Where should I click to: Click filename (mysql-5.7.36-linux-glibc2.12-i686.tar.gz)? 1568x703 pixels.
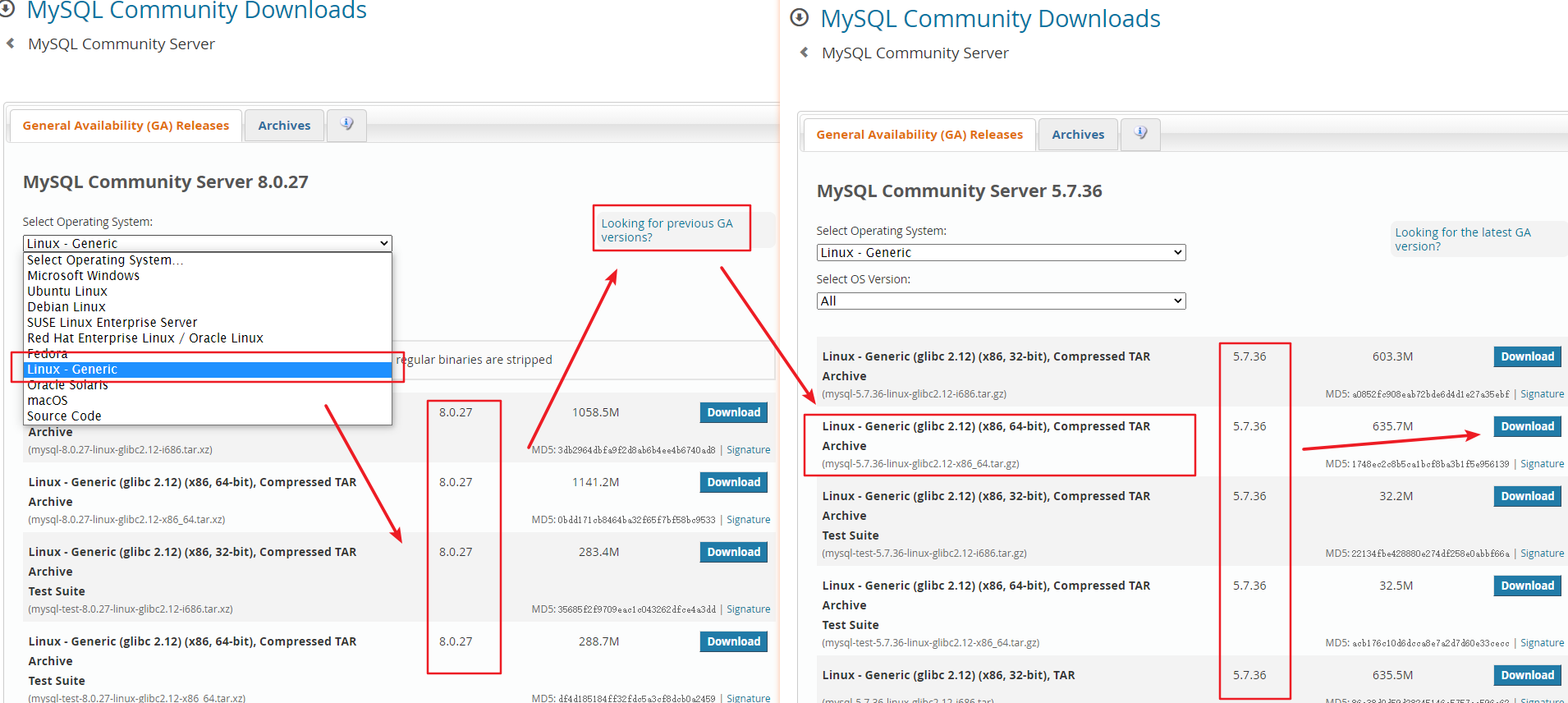point(914,394)
